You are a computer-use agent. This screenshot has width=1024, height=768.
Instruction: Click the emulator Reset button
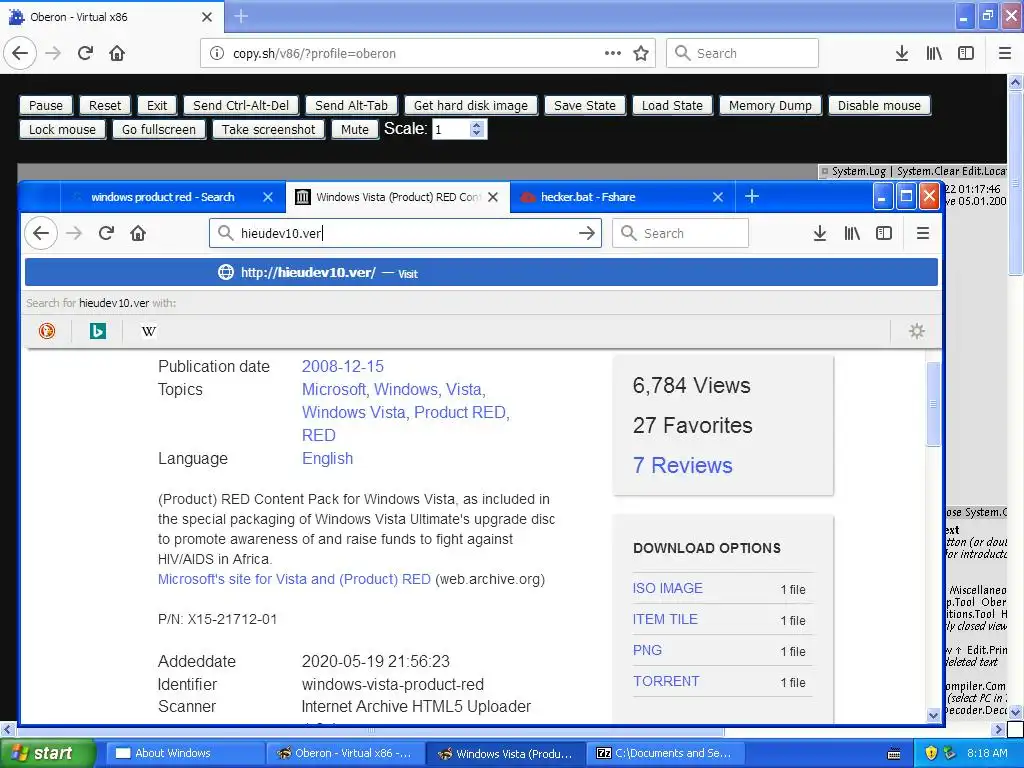(x=104, y=105)
